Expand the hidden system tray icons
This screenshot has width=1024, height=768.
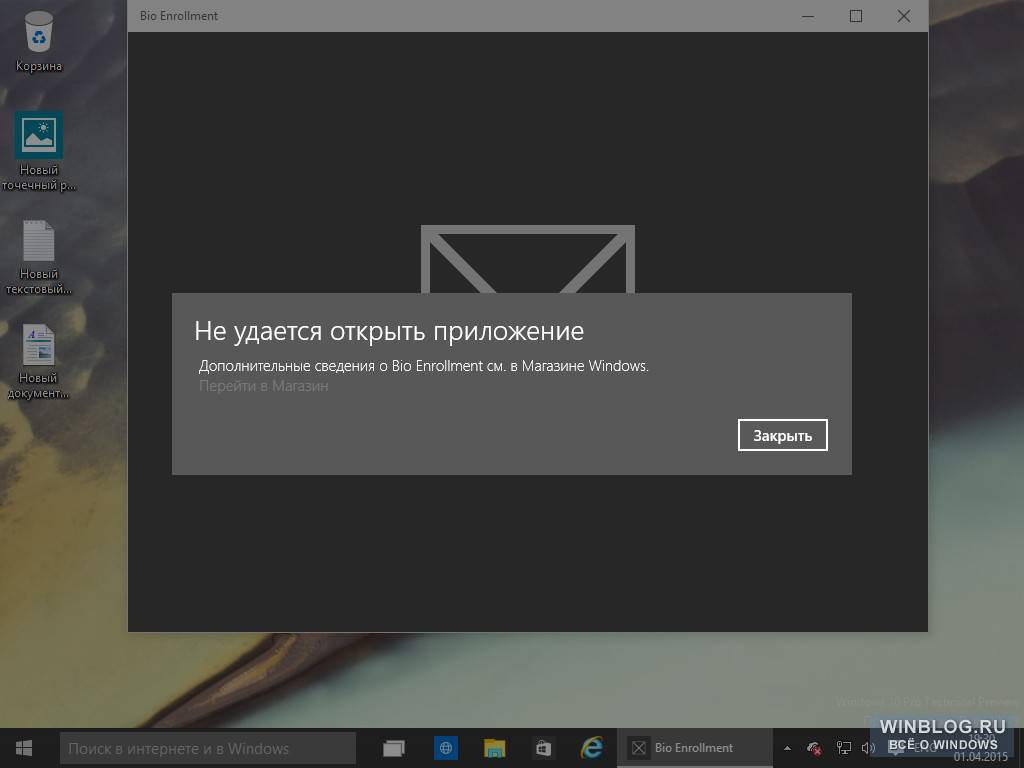(x=788, y=748)
